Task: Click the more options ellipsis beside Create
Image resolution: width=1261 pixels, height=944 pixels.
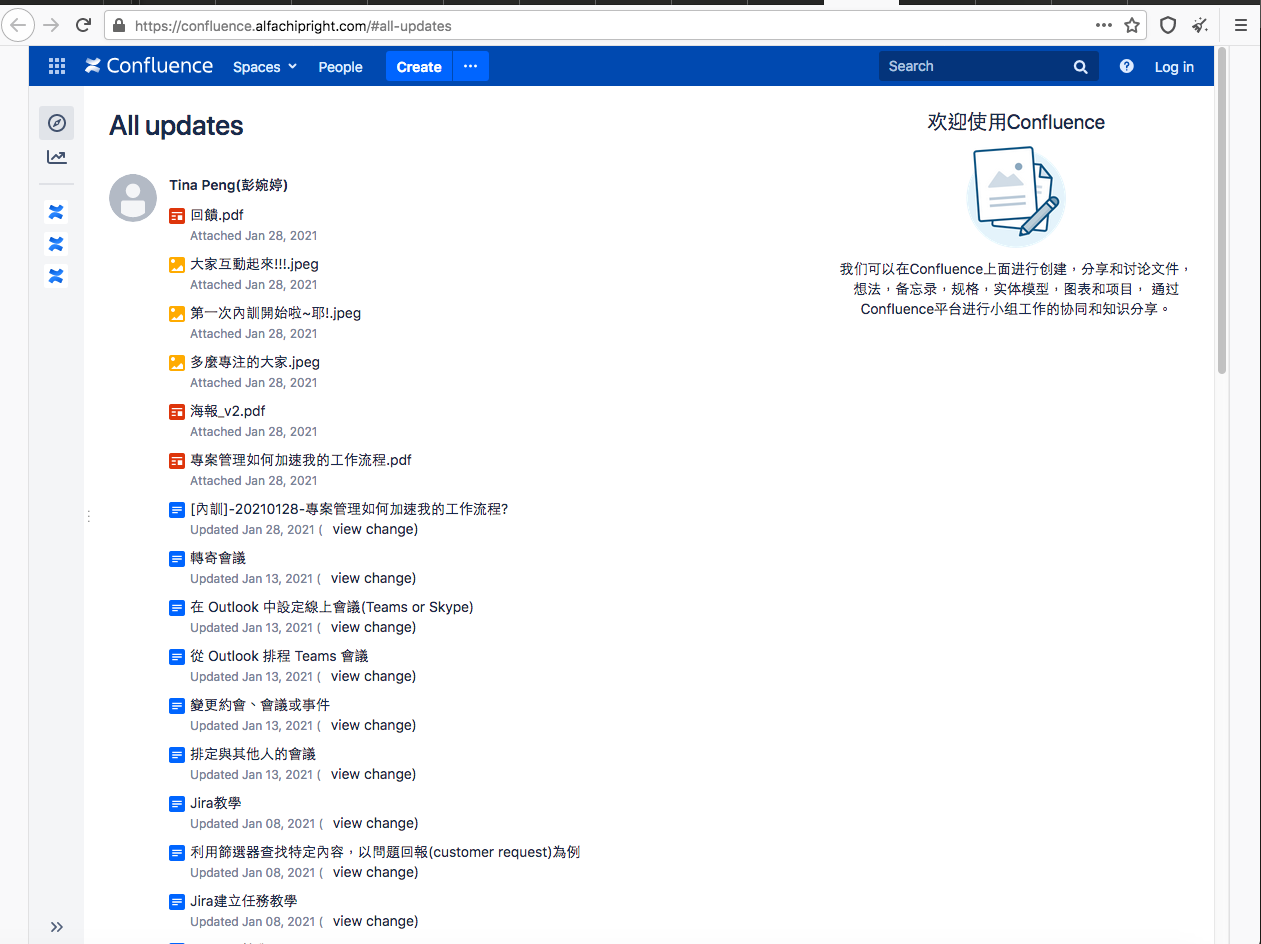Action: tap(471, 66)
